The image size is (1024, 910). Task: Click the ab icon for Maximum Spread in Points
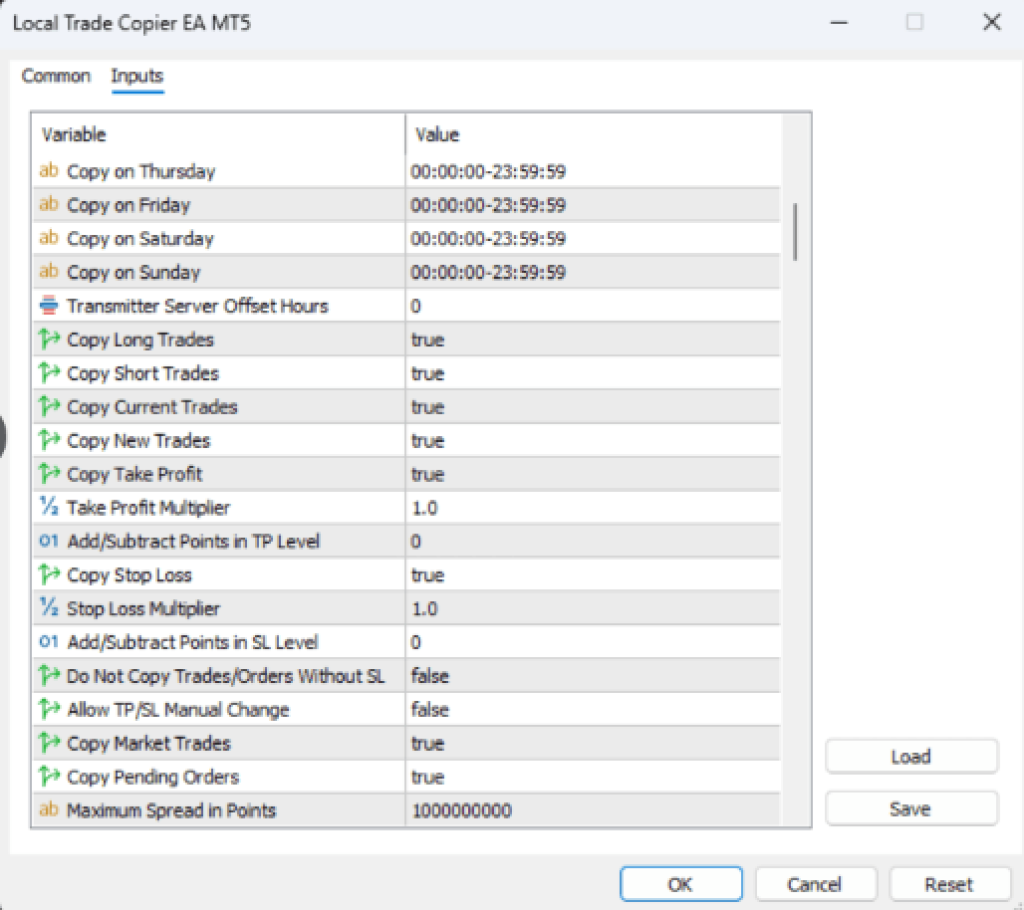48,810
